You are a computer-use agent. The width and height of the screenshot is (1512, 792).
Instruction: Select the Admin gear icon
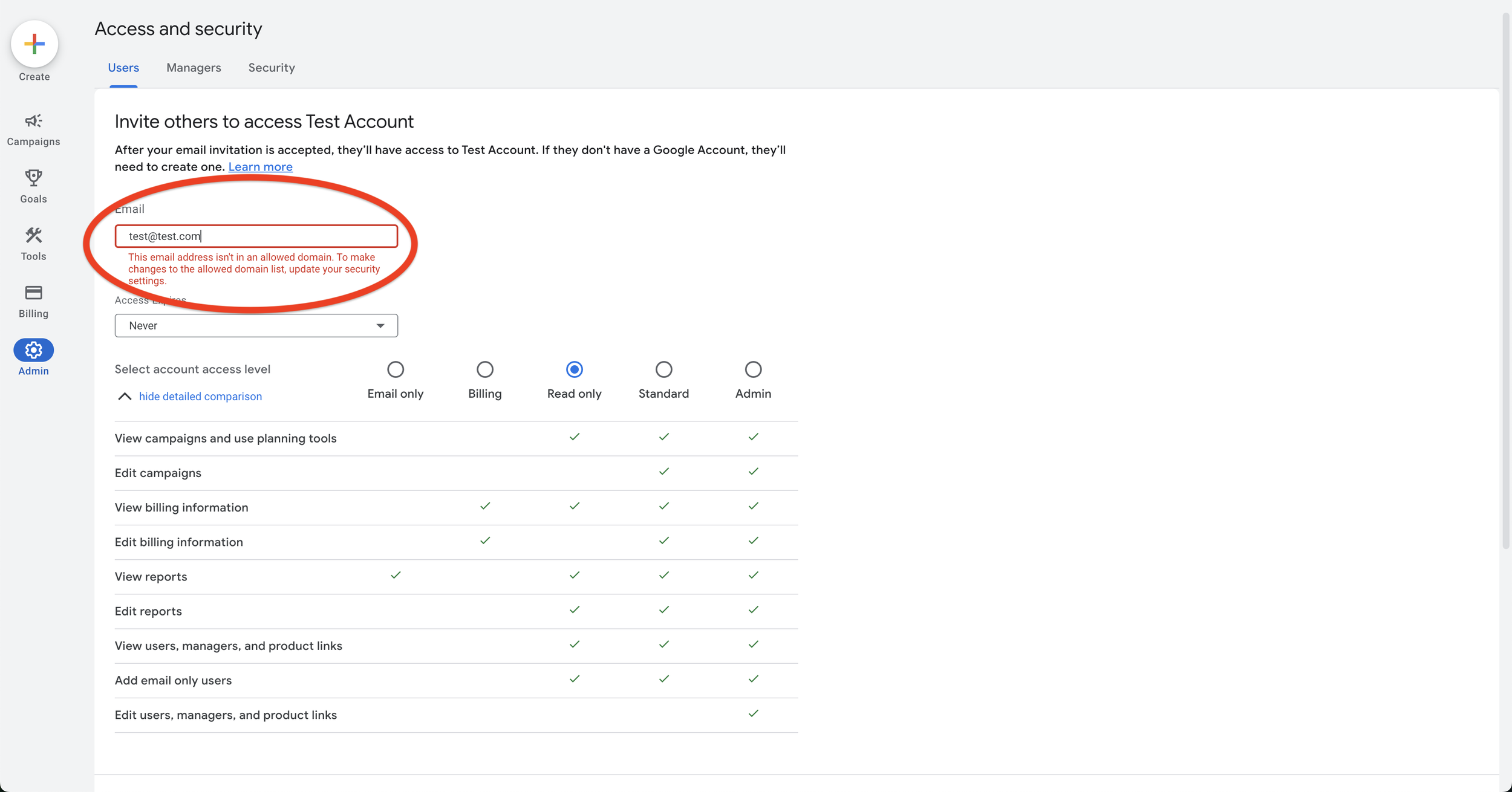click(x=33, y=349)
